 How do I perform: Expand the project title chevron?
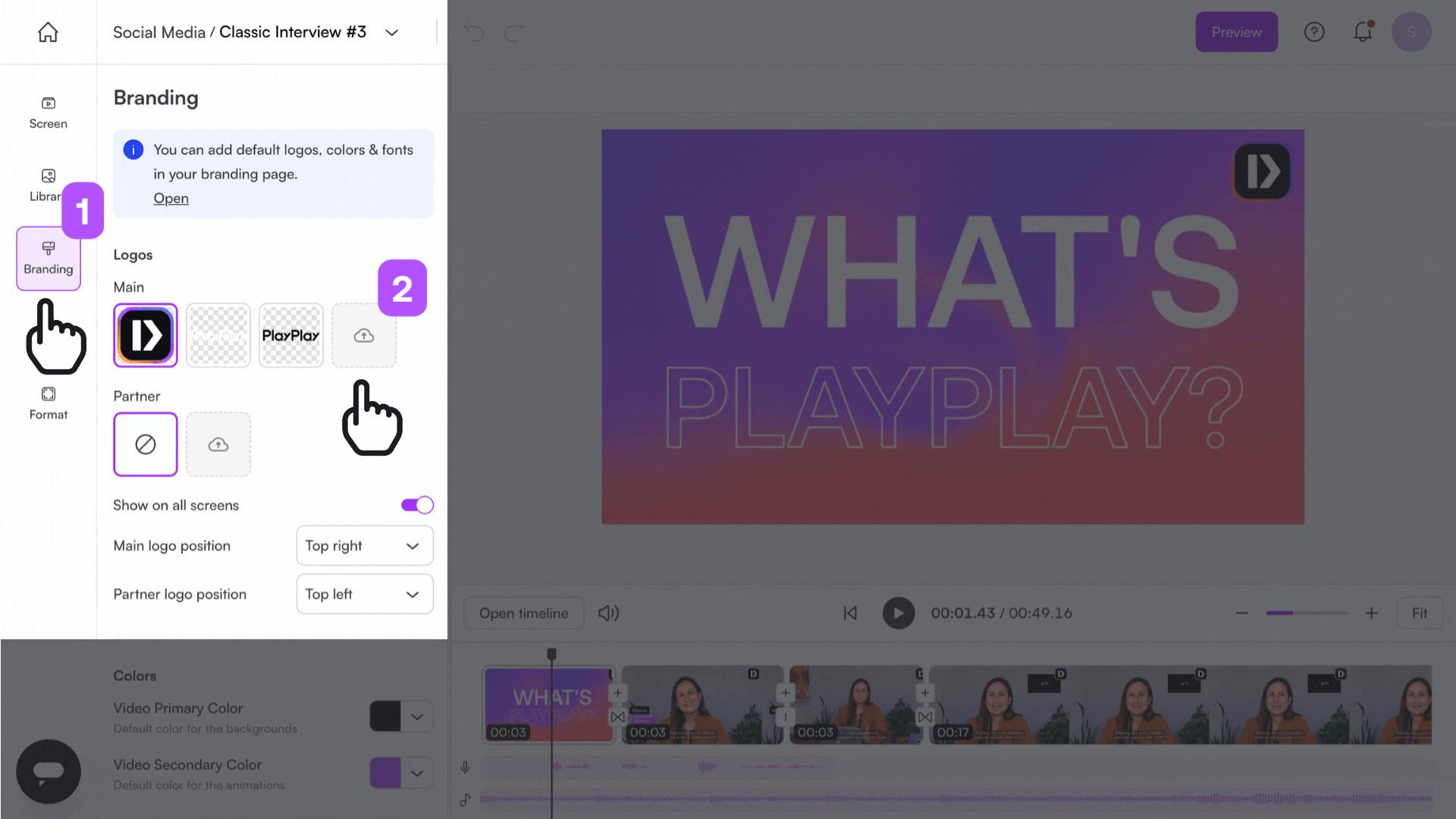tap(392, 33)
